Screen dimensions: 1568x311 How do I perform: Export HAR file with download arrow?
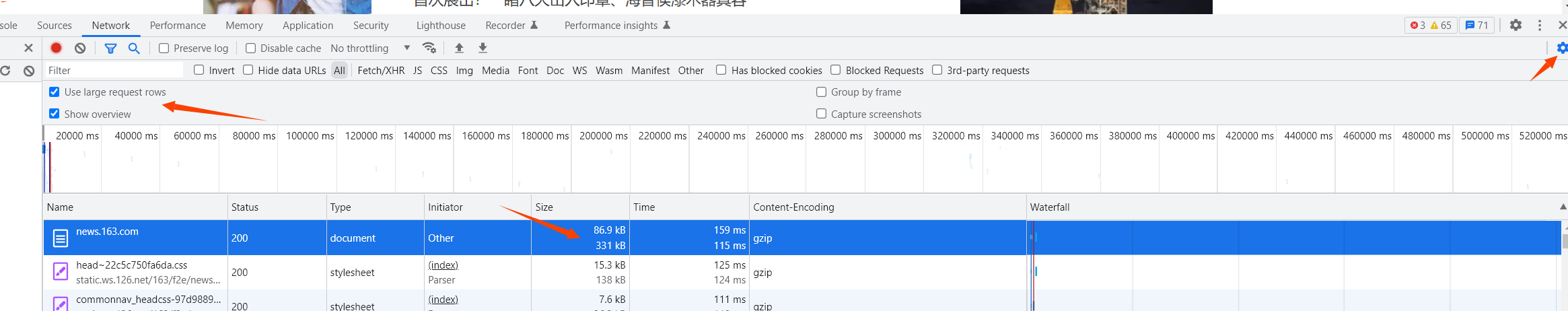(483, 48)
